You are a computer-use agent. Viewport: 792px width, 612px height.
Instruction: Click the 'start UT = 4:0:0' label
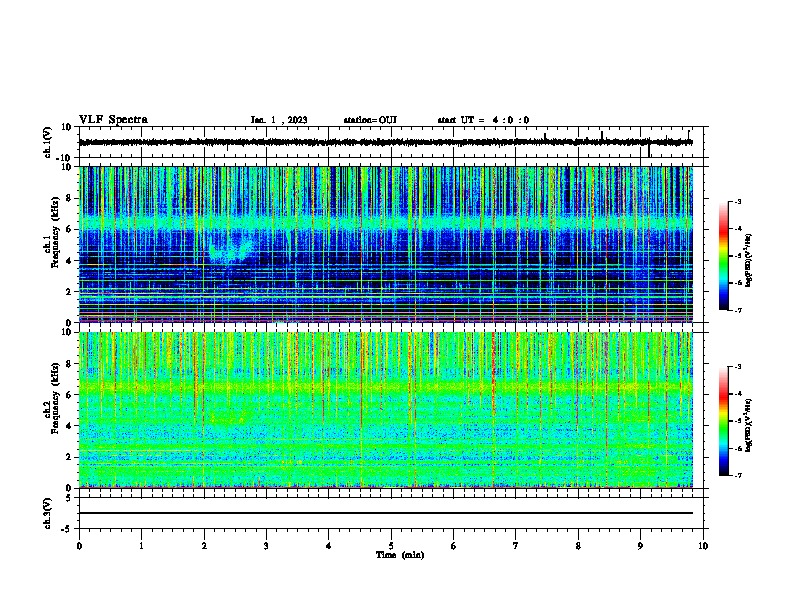(483, 120)
